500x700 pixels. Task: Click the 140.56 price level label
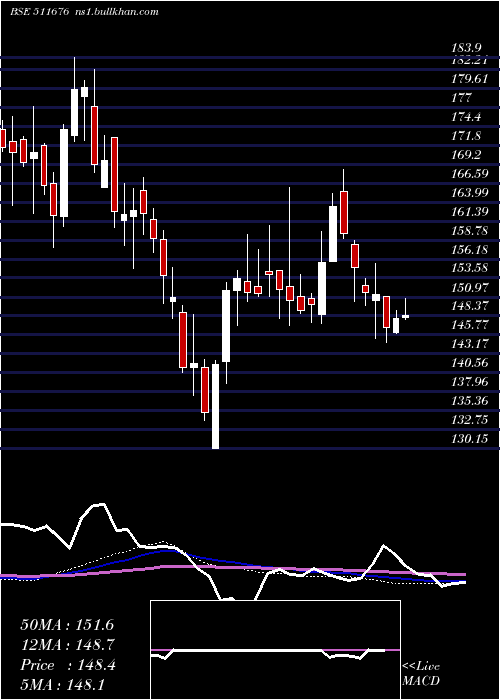click(x=469, y=363)
